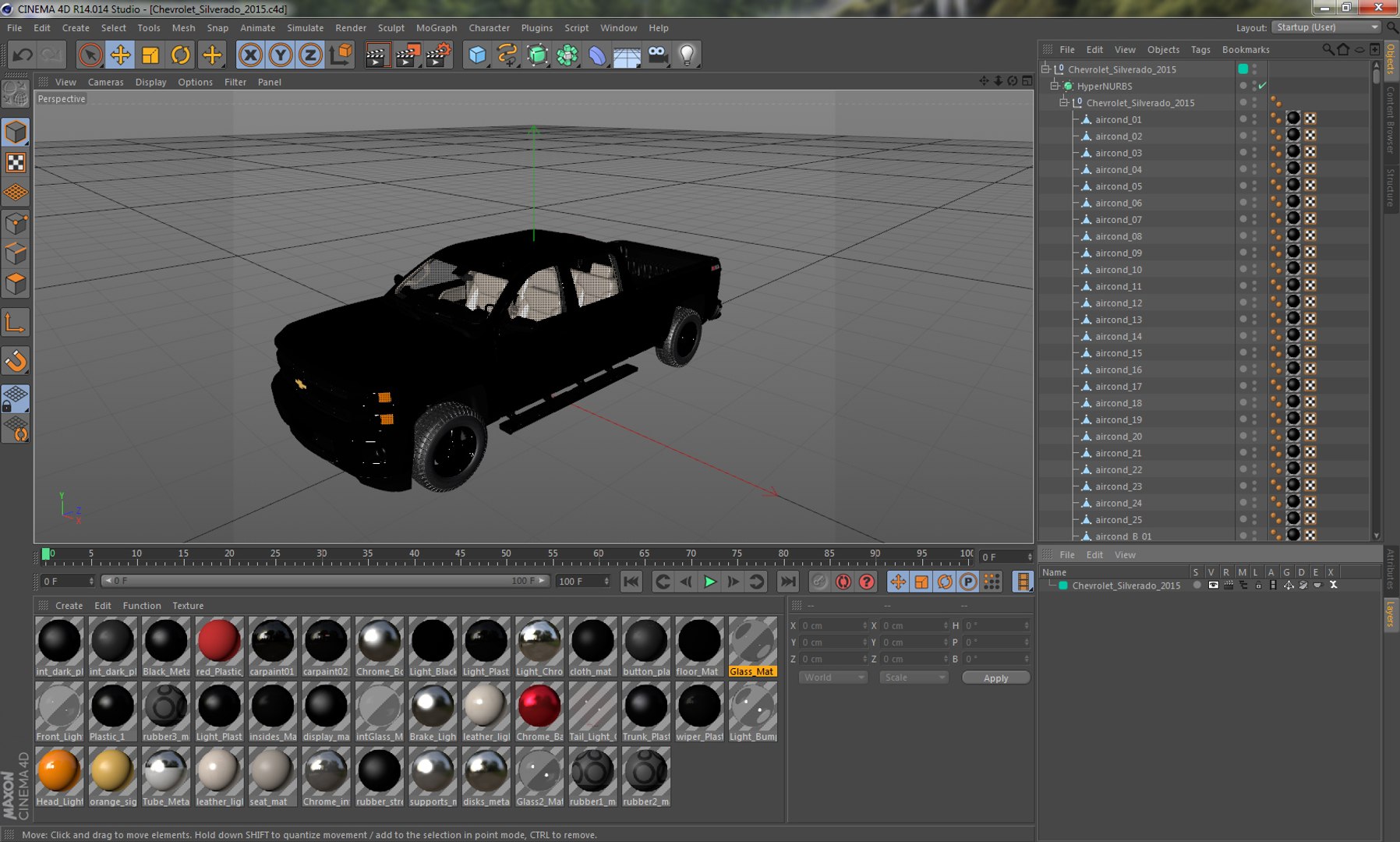Click the Floor scene object icon
This screenshot has height=842, width=1400.
[627, 55]
